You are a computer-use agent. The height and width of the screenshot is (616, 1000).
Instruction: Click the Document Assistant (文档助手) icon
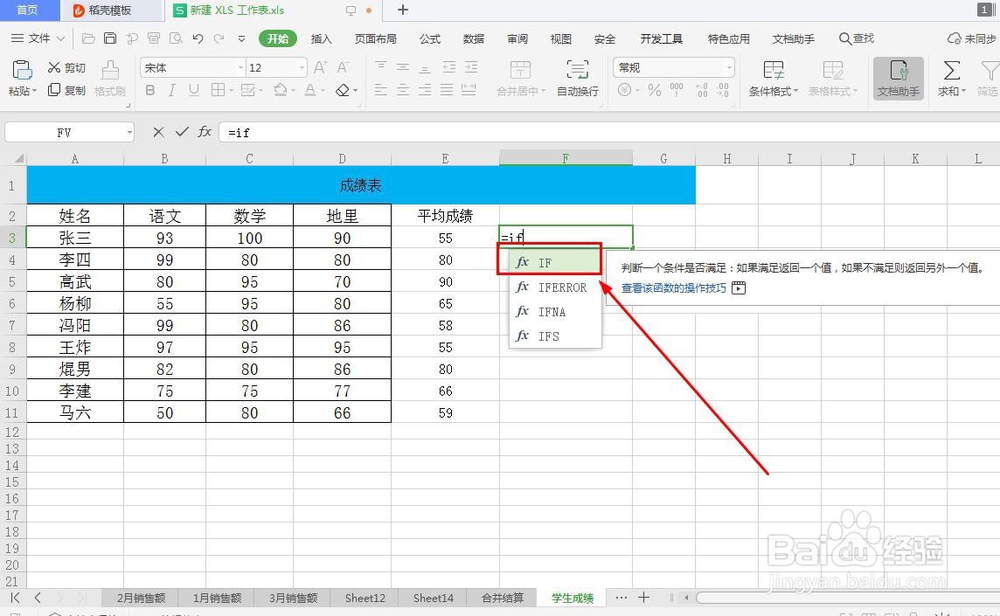(897, 75)
